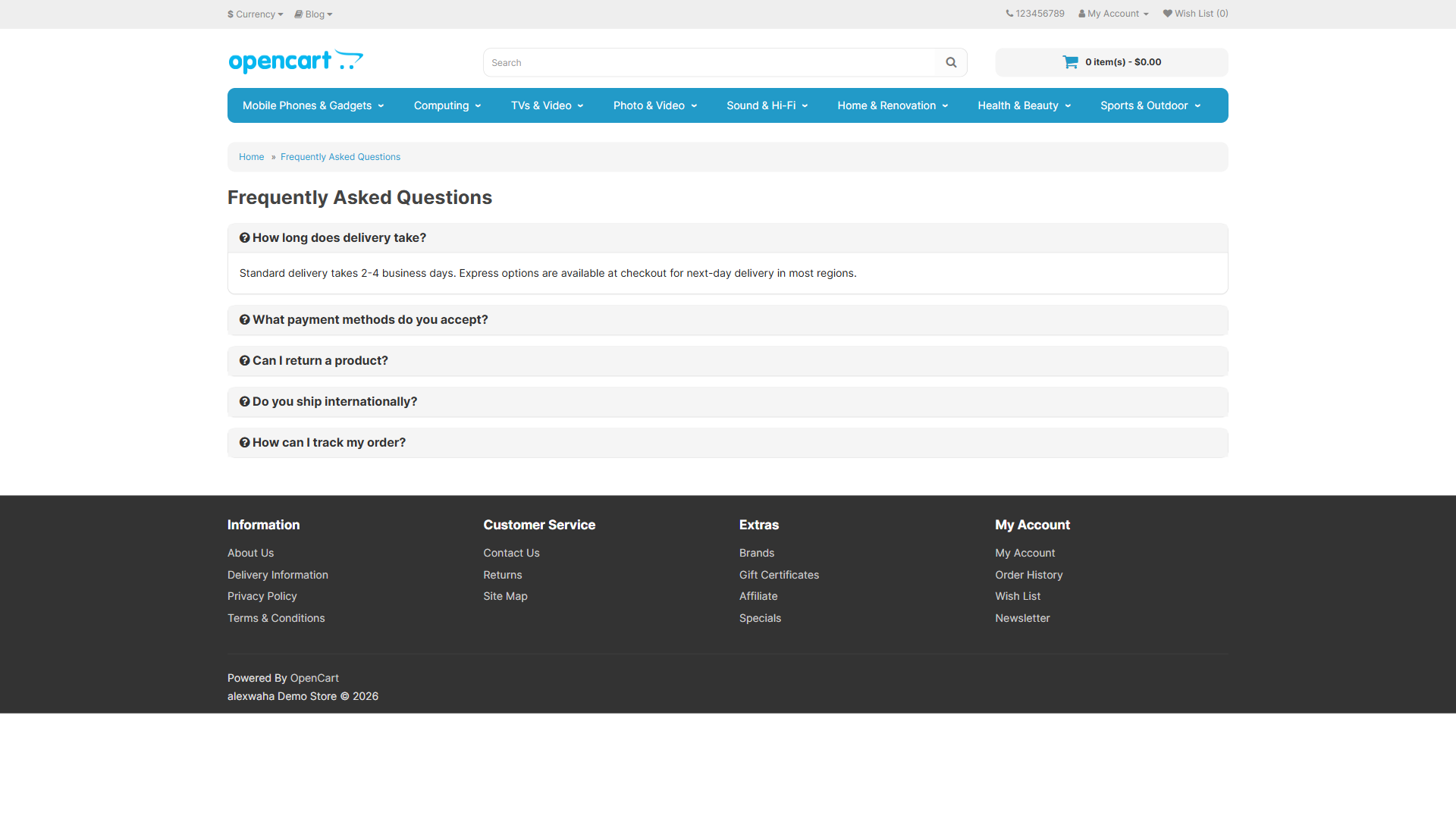Open Mobile Phones & Gadgets menu

coord(313,105)
